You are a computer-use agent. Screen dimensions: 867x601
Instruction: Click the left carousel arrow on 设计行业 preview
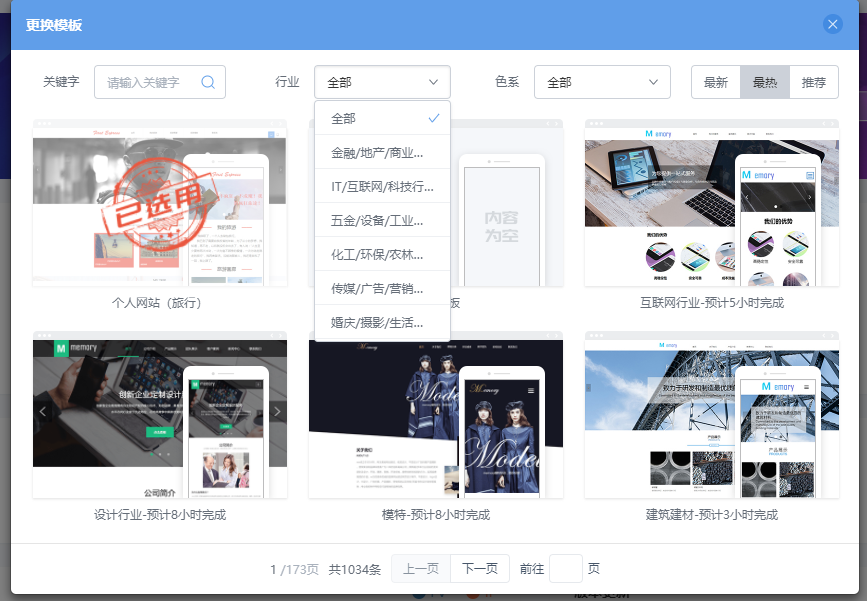(43, 411)
